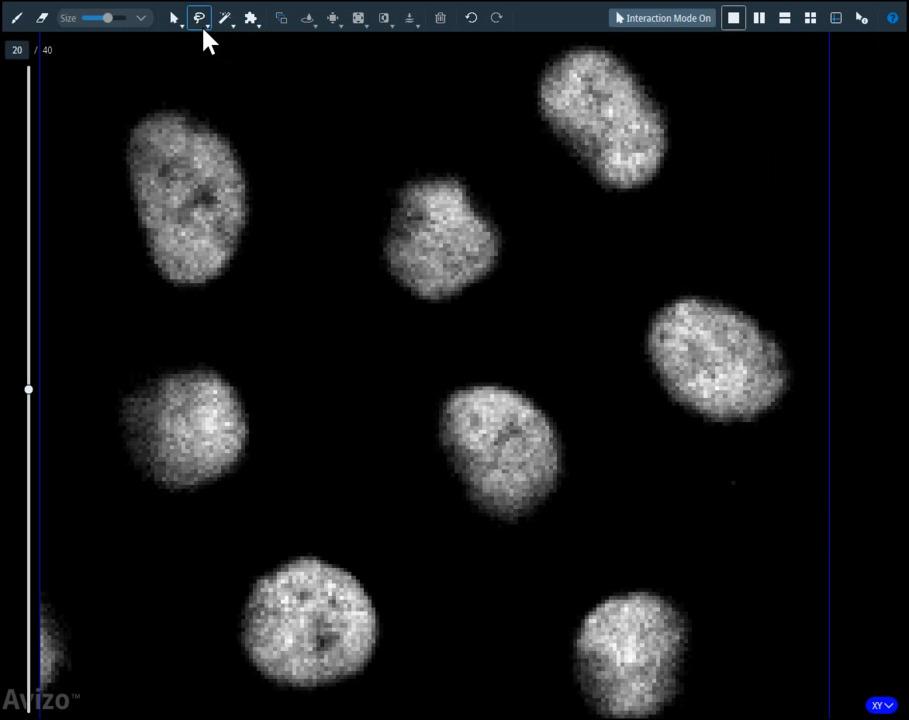
Task: Open the blue help icon
Action: click(x=892, y=18)
